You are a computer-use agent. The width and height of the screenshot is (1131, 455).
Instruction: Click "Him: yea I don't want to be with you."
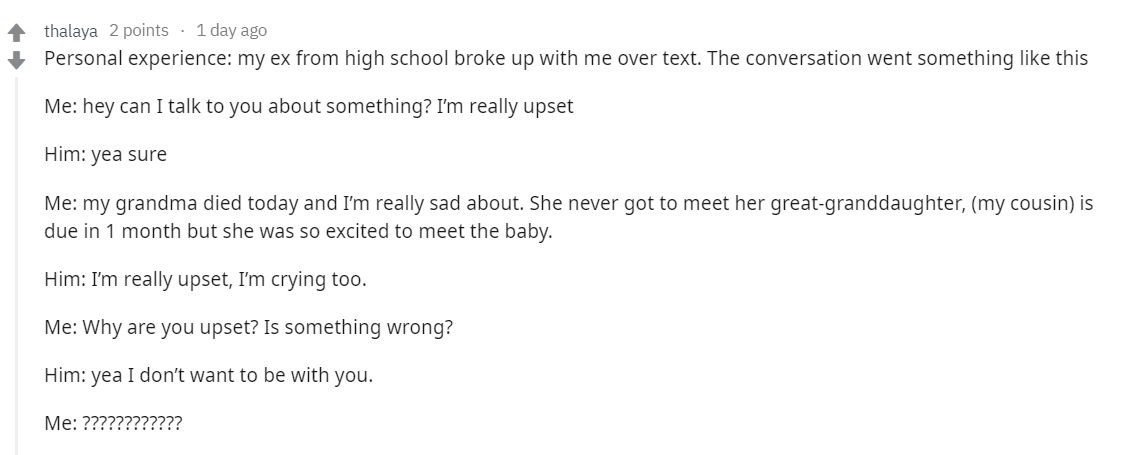tap(208, 376)
